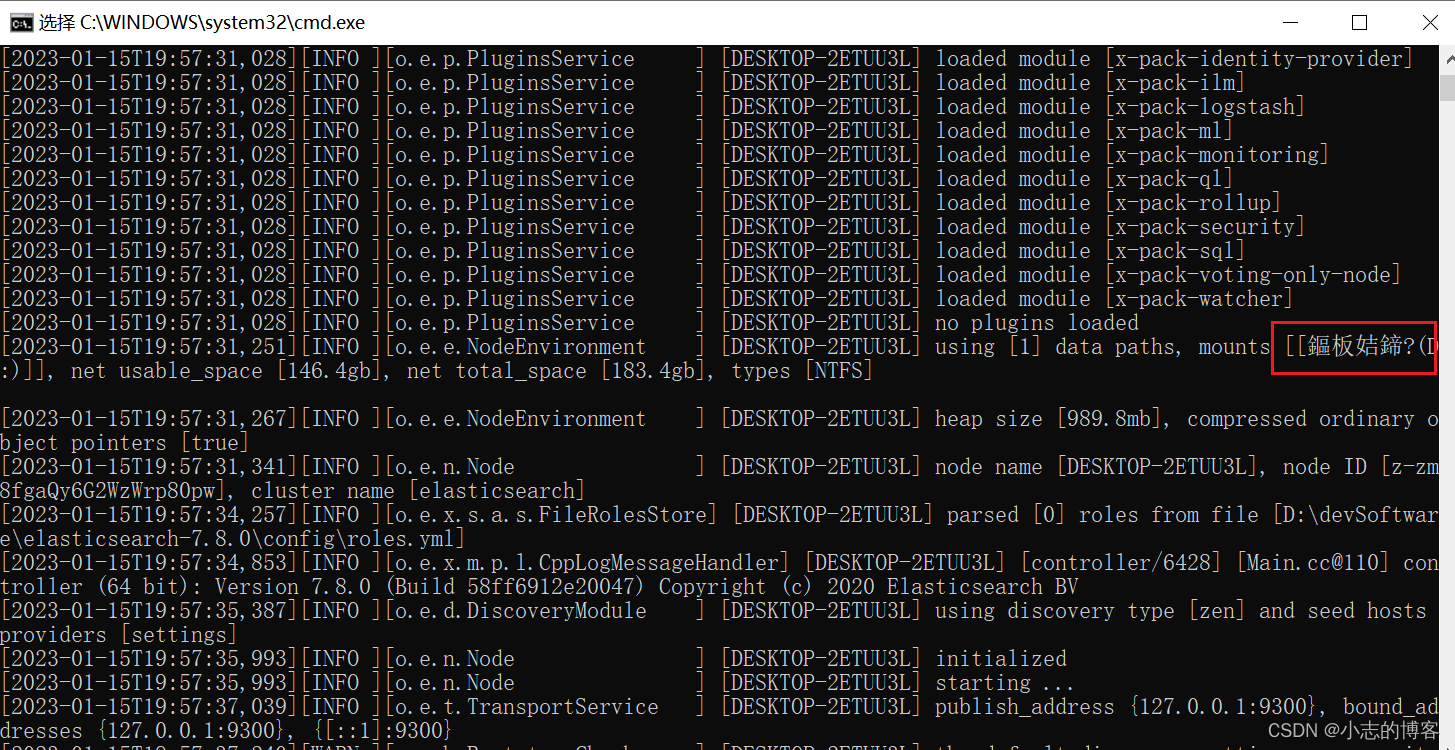Screen dimensions: 1455x750
Task: Click the text [x-pack-ql]
Action: click(x=1170, y=179)
